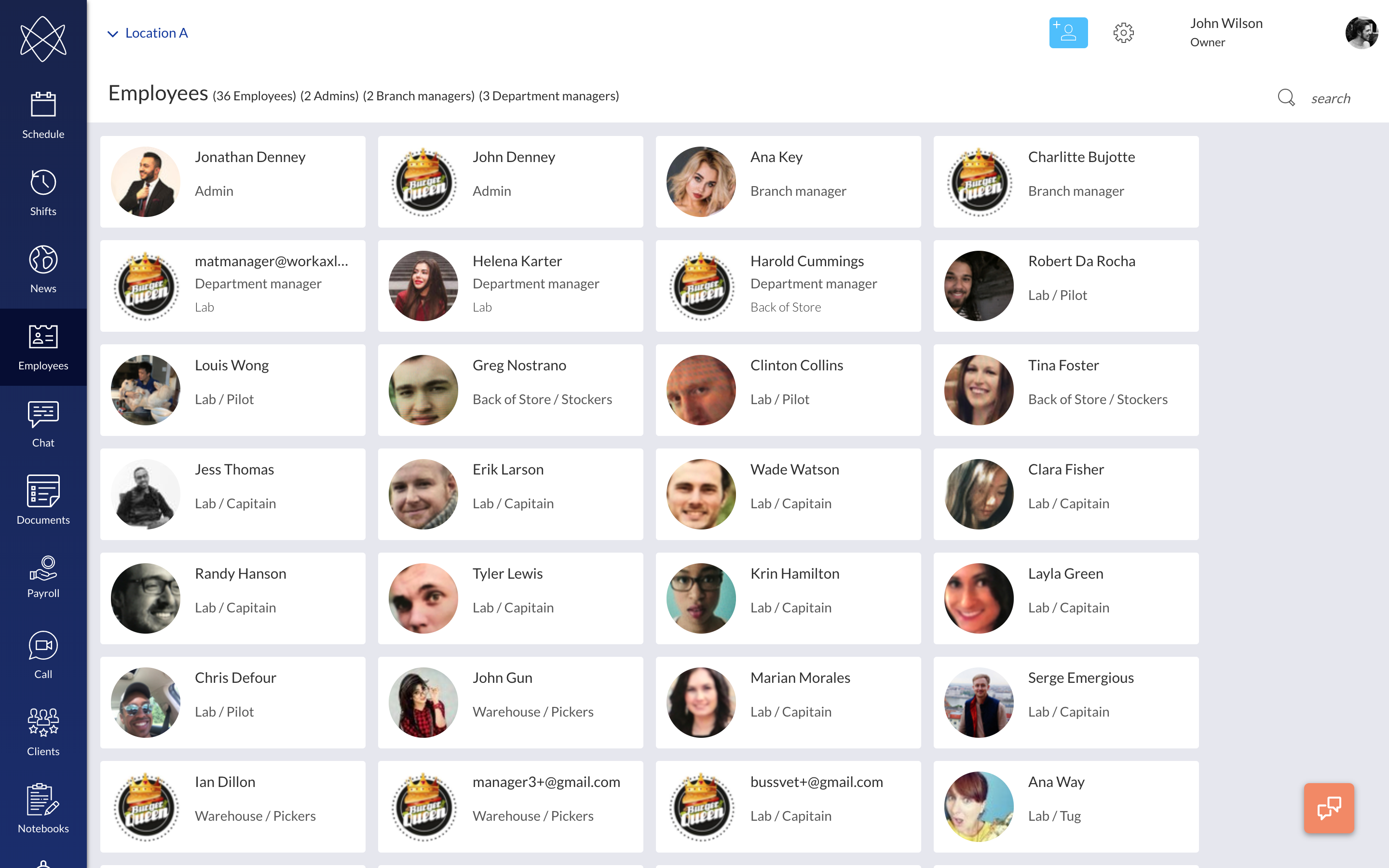Screen dimensions: 1389x868
Task: Go to the Employees section
Action: tap(43, 346)
